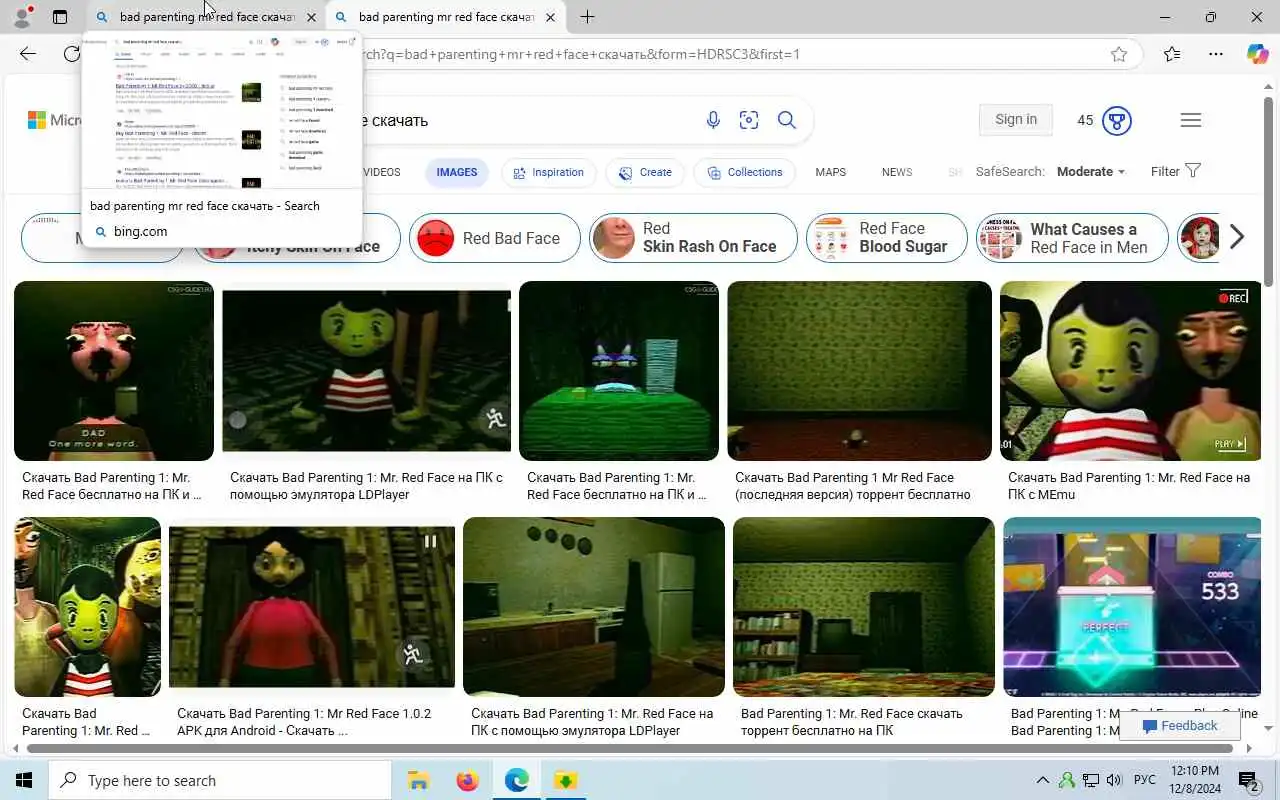Open File Explorer from taskbar
The width and height of the screenshot is (1280, 800).
418,780
